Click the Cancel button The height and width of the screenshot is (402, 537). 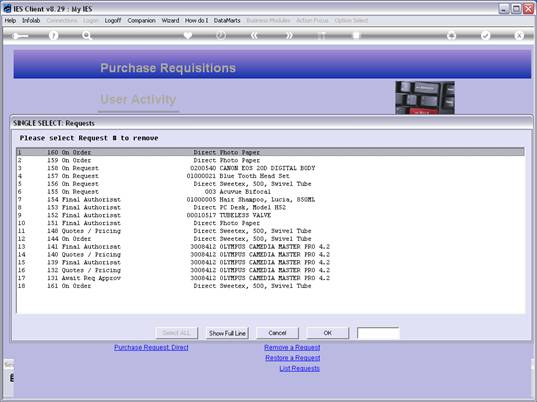[x=277, y=333]
